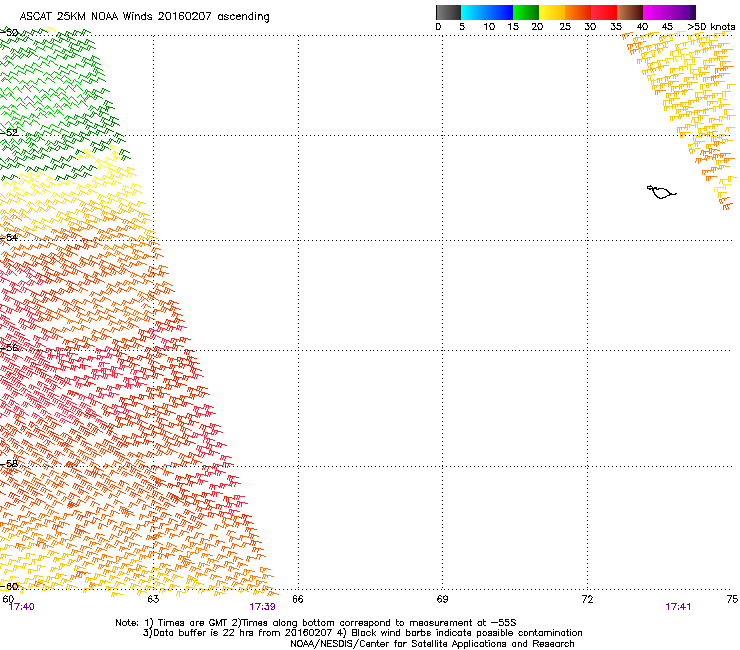The height and width of the screenshot is (650, 740).
Task: Click the magenta 40-45 knots legend segment
Action: pos(656,12)
